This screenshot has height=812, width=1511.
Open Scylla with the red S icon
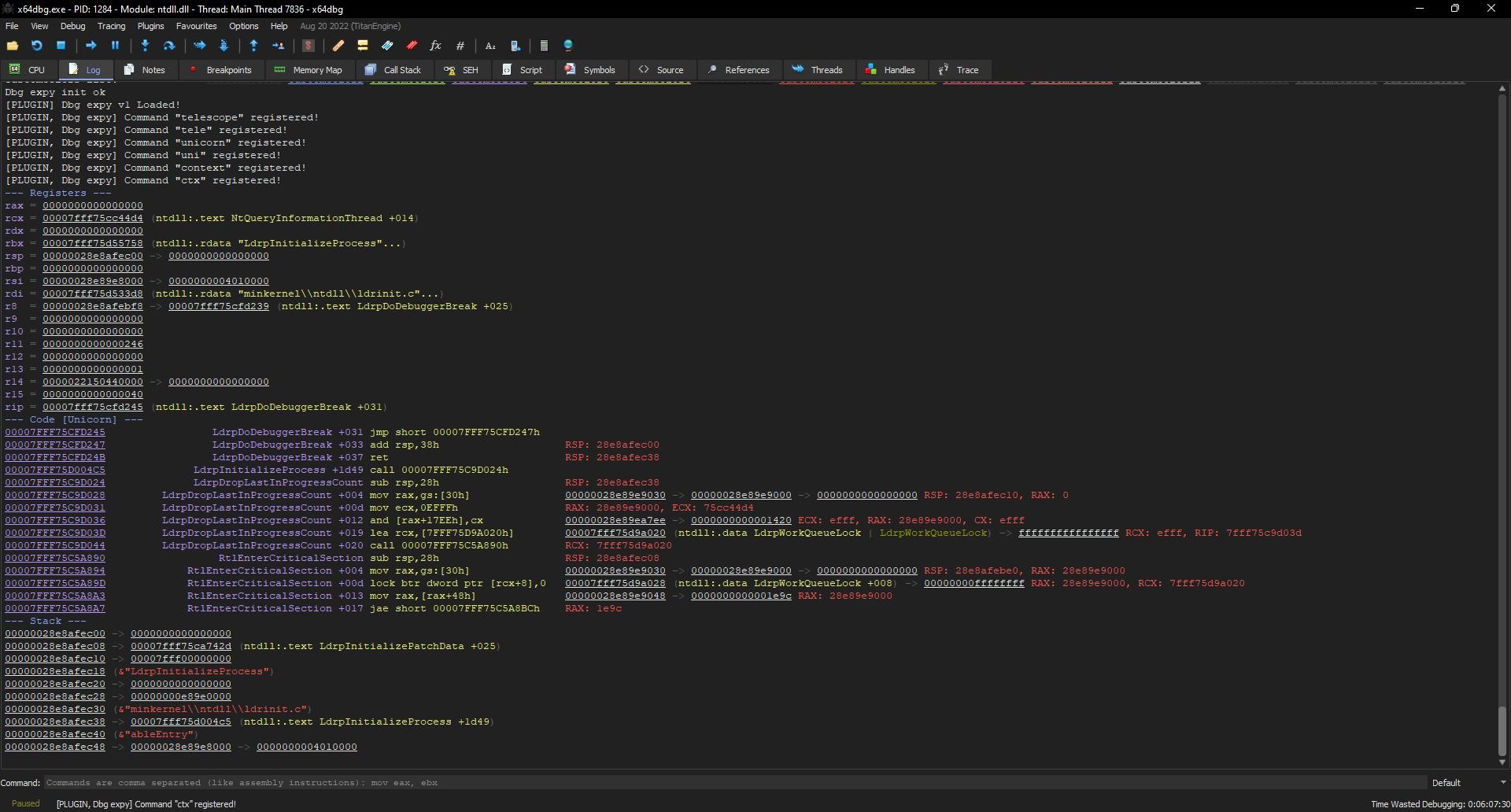[x=308, y=46]
